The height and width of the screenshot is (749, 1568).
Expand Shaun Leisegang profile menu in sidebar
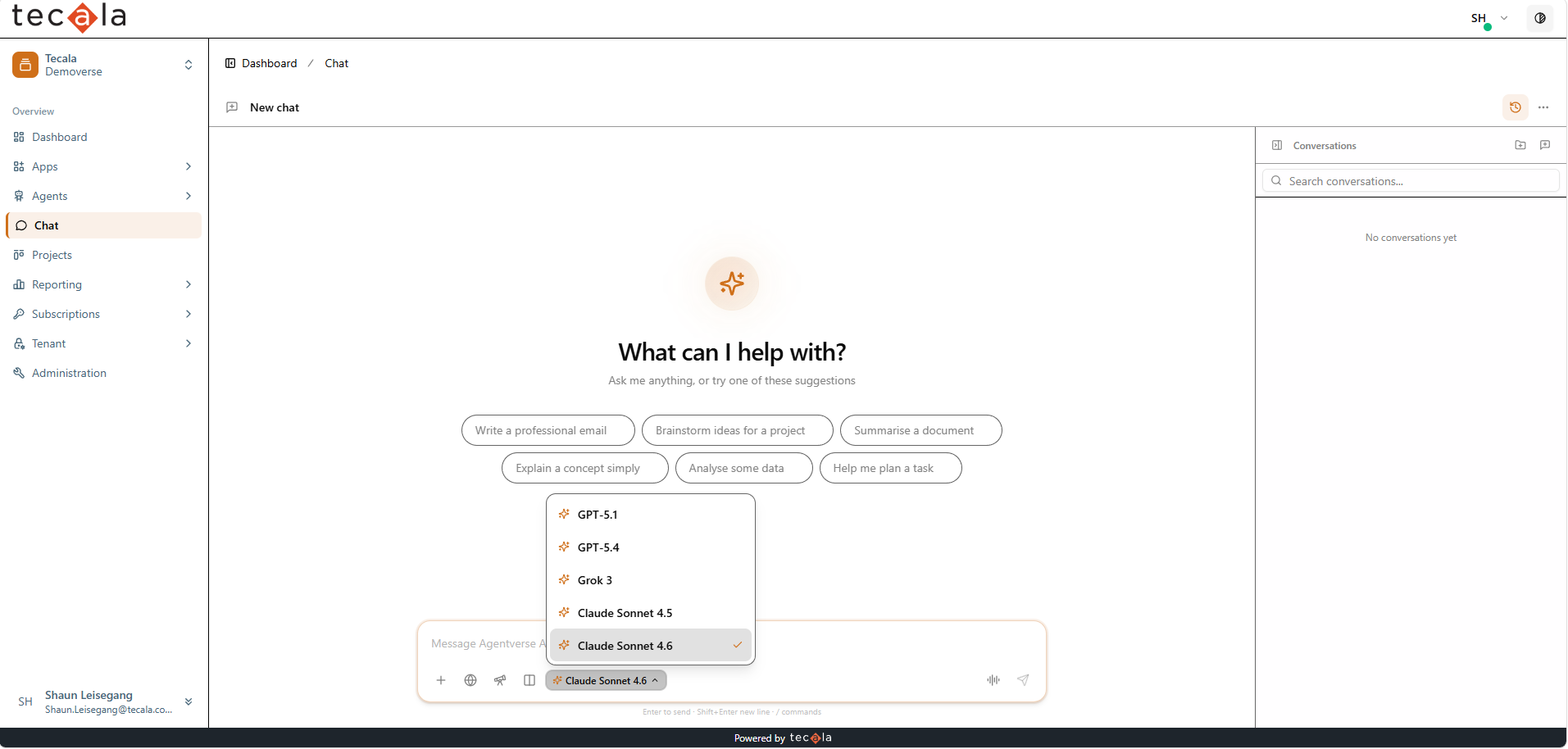coord(189,701)
